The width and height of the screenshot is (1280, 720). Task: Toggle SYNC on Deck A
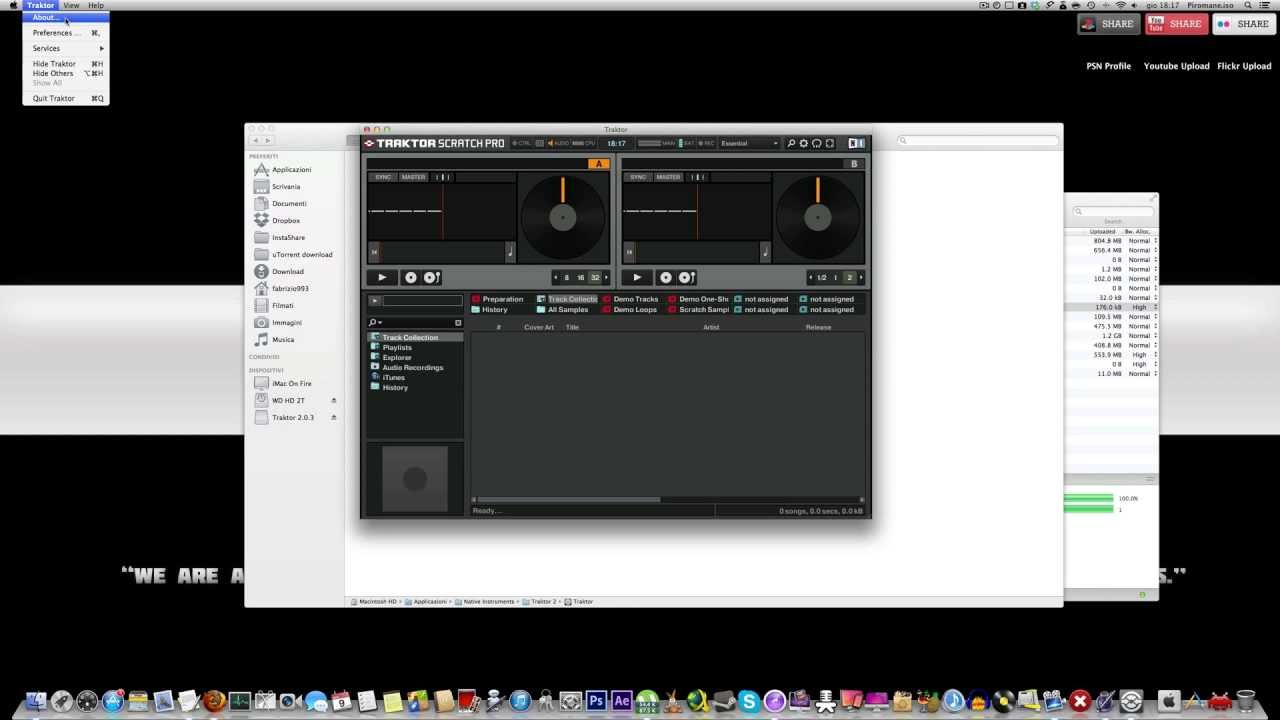(383, 177)
